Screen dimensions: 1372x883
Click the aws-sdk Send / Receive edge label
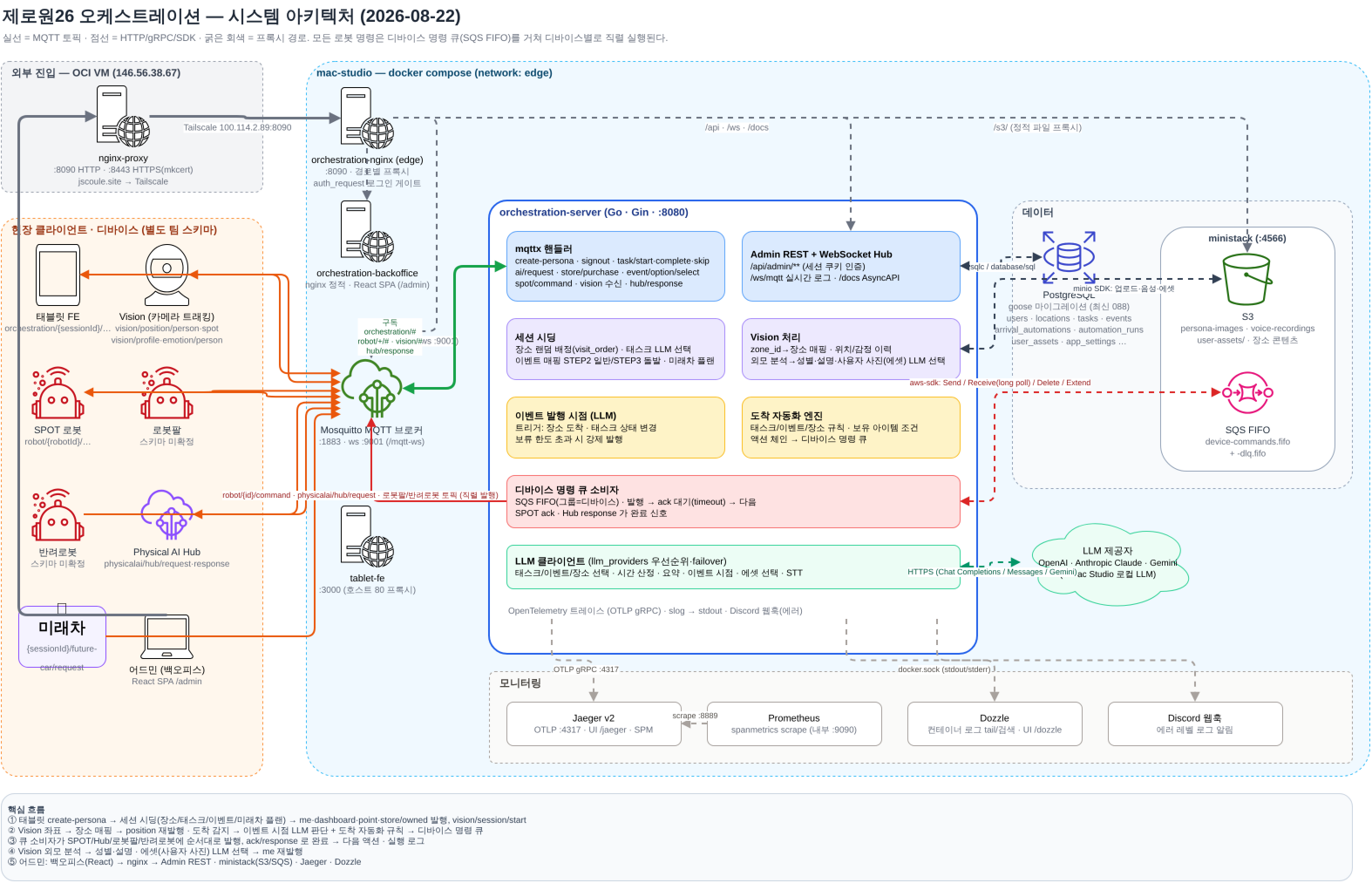(1000, 383)
